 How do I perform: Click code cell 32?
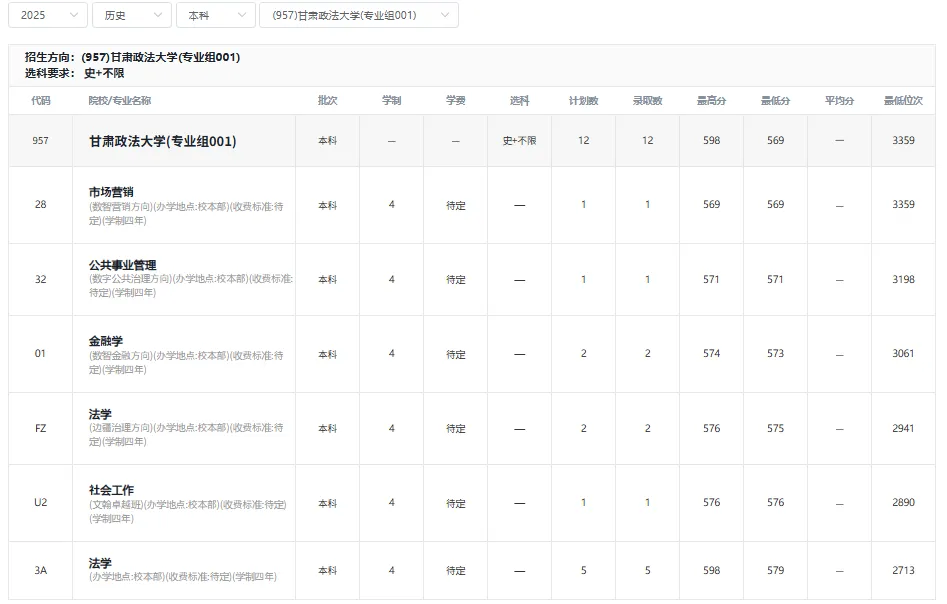(40, 280)
